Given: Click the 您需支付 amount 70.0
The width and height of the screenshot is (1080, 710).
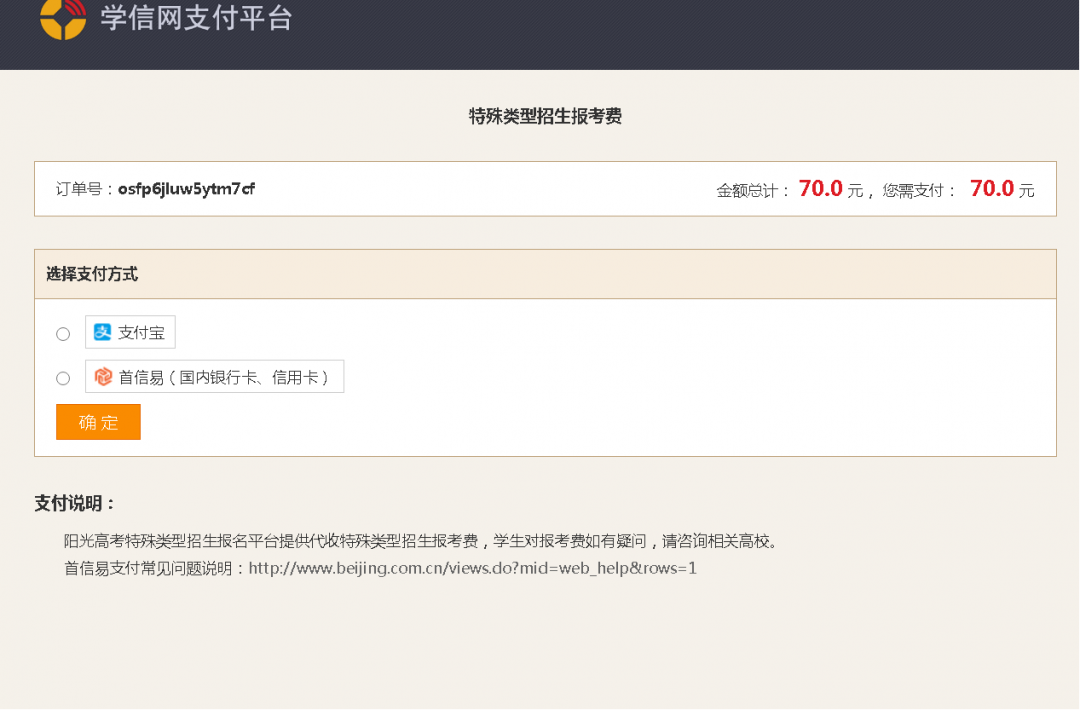Looking at the screenshot, I should point(992,189).
